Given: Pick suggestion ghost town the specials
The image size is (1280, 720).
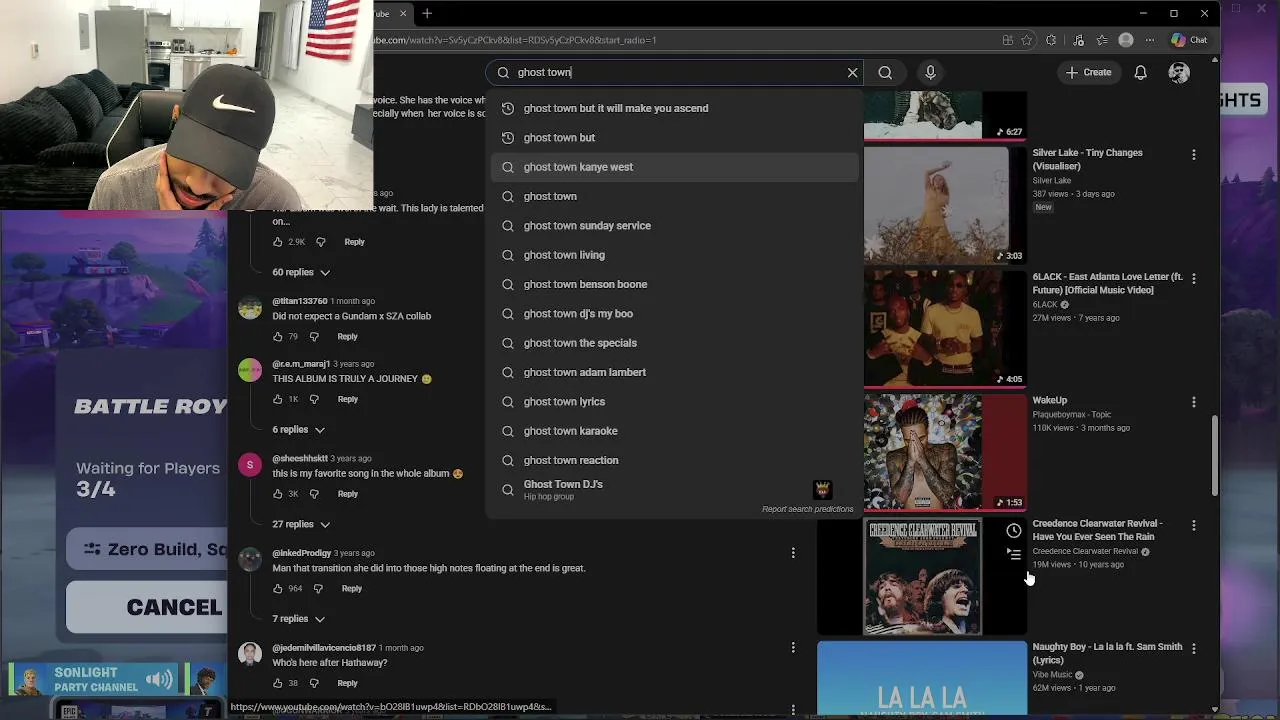Looking at the screenshot, I should click(x=675, y=343).
